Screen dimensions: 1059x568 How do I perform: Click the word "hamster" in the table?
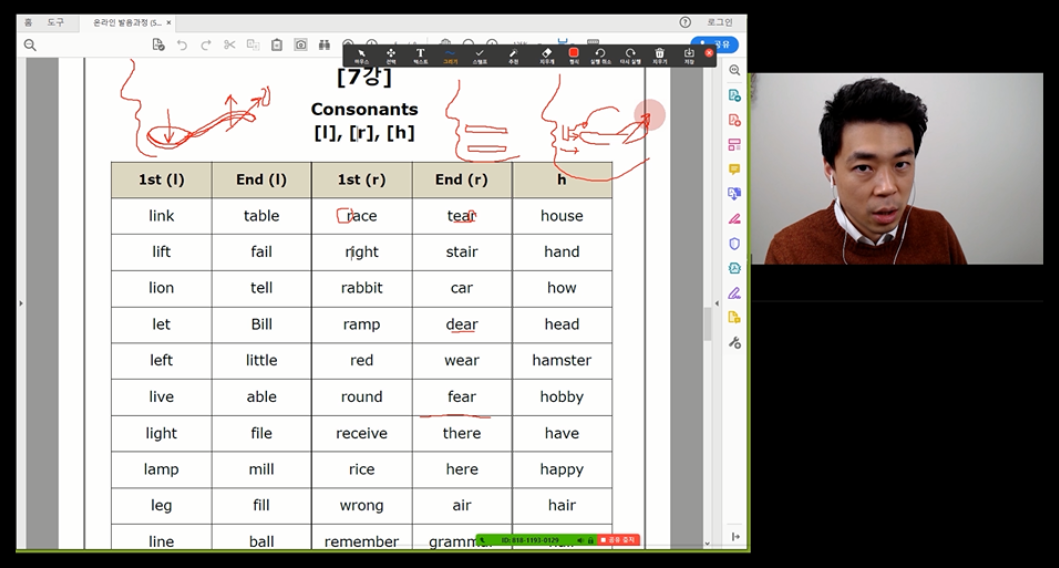click(x=561, y=360)
